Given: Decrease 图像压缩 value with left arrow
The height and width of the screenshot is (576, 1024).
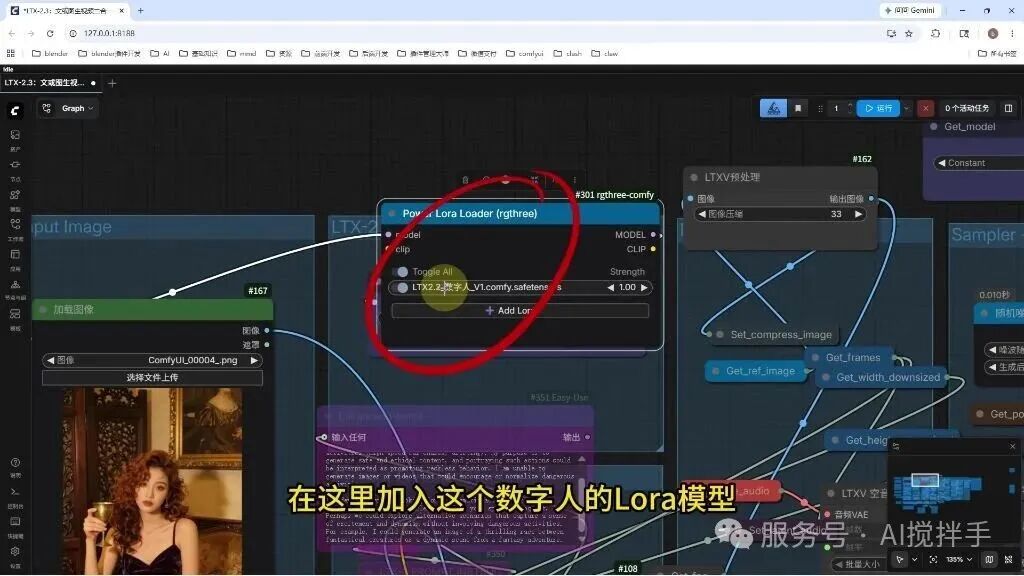Looking at the screenshot, I should point(702,214).
